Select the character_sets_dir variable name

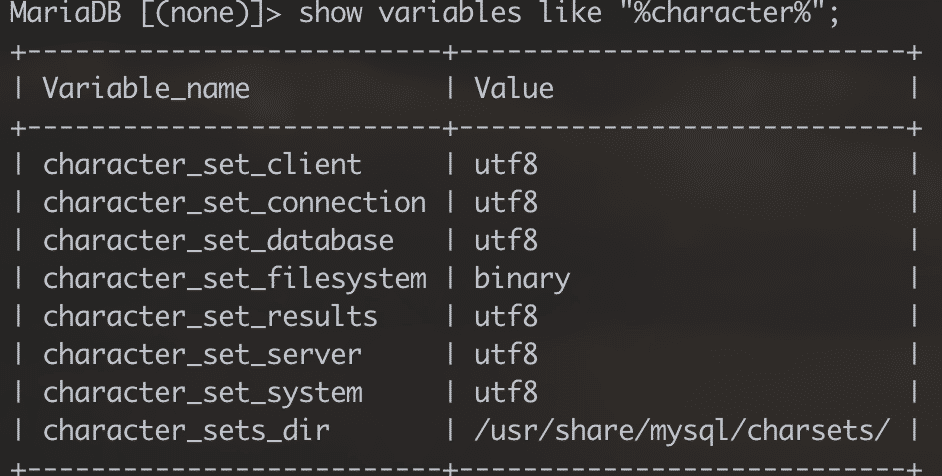186,431
